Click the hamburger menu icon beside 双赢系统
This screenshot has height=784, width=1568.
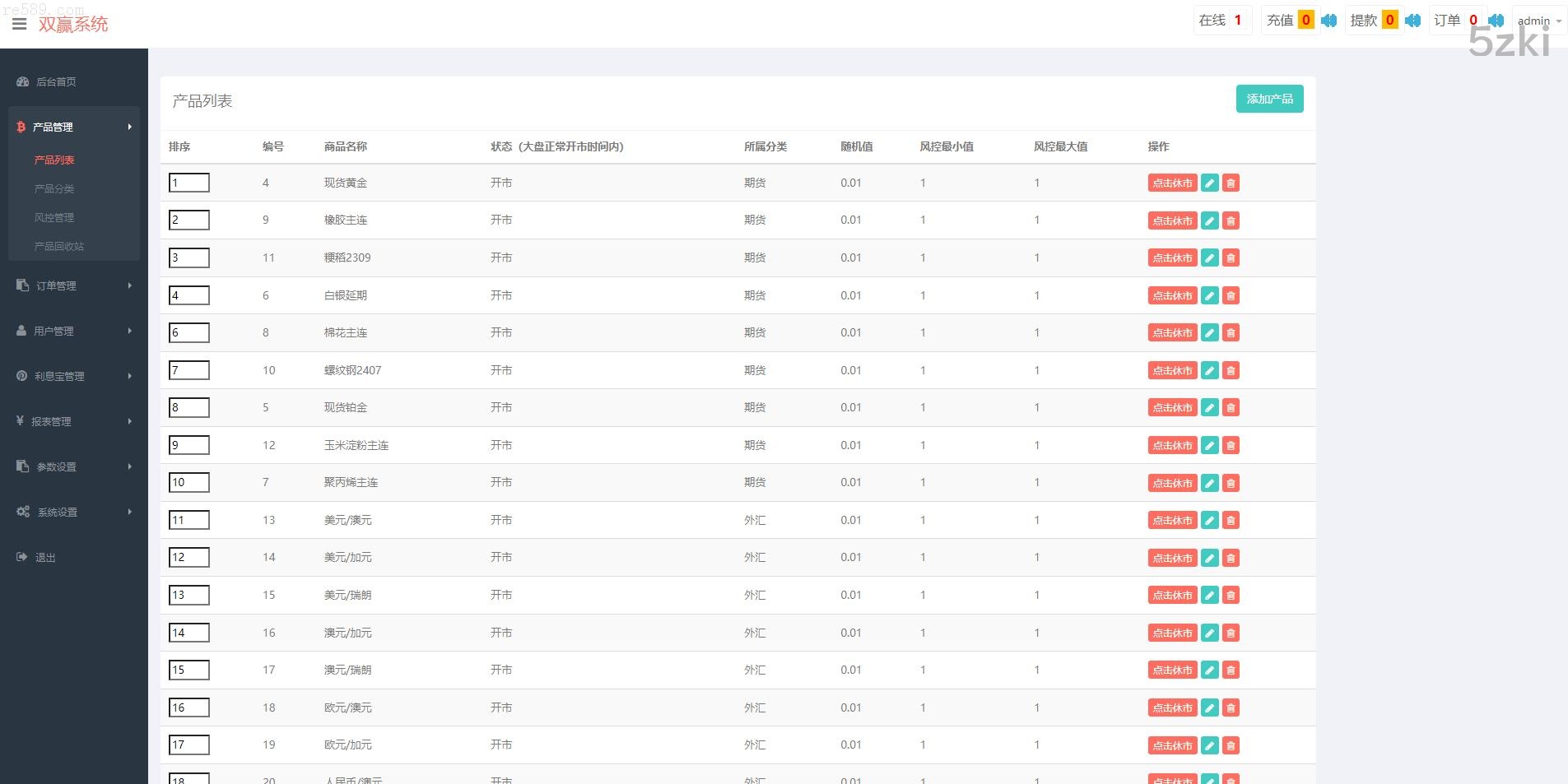pyautogui.click(x=20, y=24)
